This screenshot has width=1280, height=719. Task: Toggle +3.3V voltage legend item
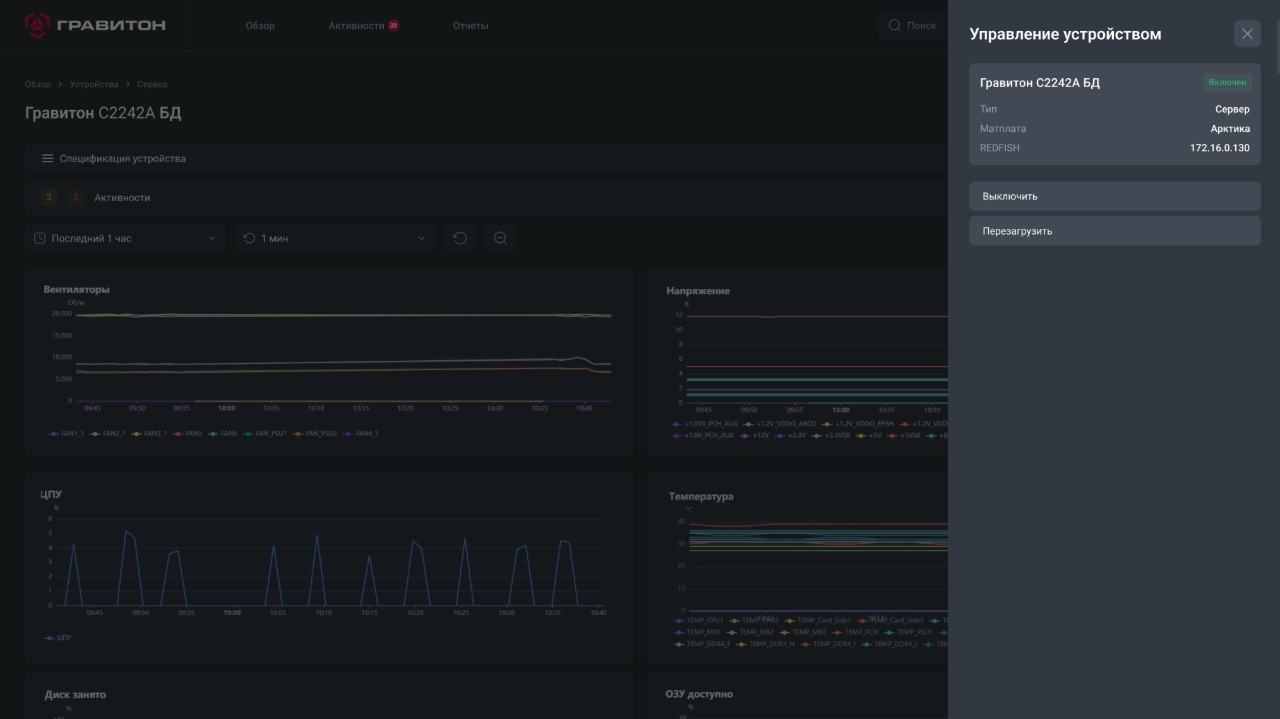tap(791, 436)
